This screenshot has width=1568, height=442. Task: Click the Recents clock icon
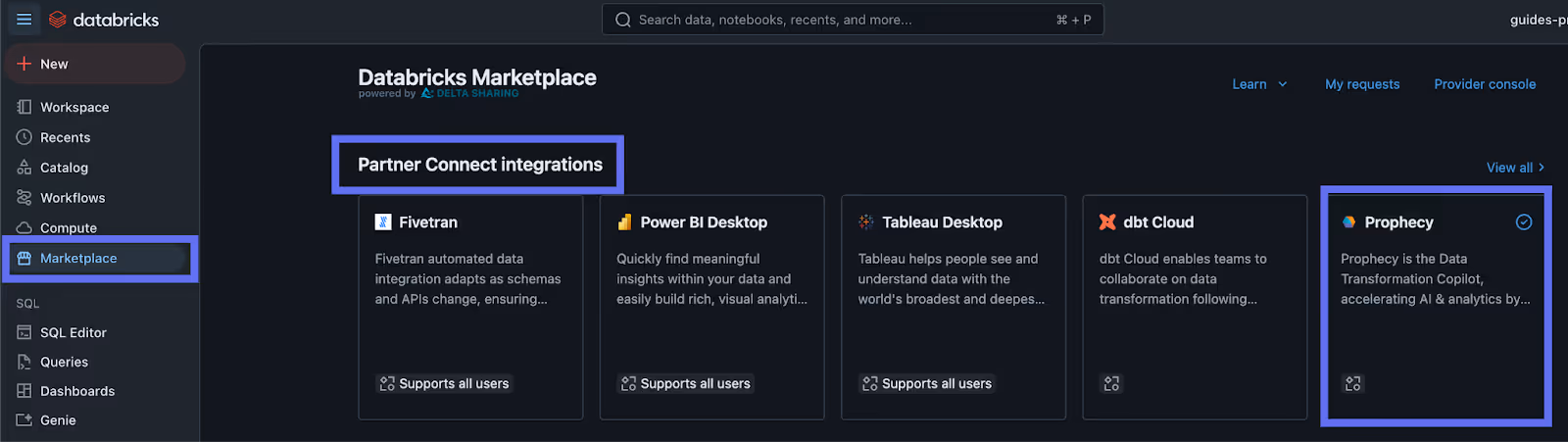coord(24,137)
